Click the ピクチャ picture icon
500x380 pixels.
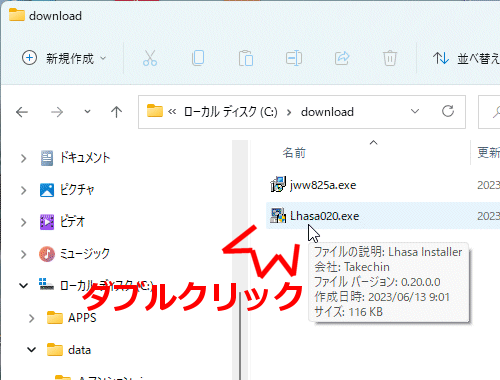point(47,190)
